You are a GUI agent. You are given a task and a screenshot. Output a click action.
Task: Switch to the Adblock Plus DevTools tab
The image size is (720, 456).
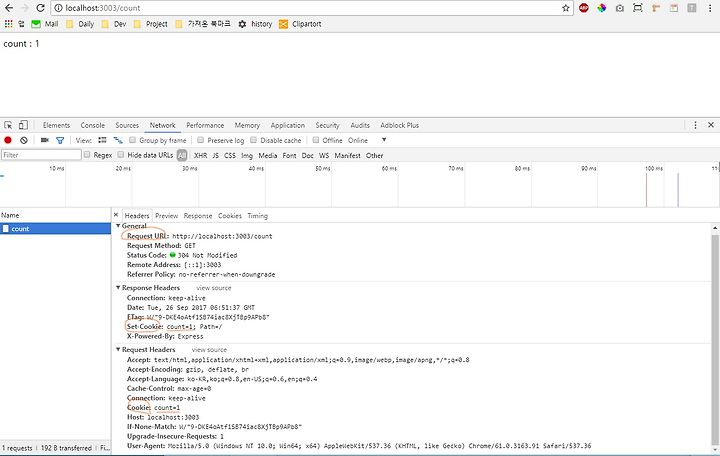click(399, 125)
